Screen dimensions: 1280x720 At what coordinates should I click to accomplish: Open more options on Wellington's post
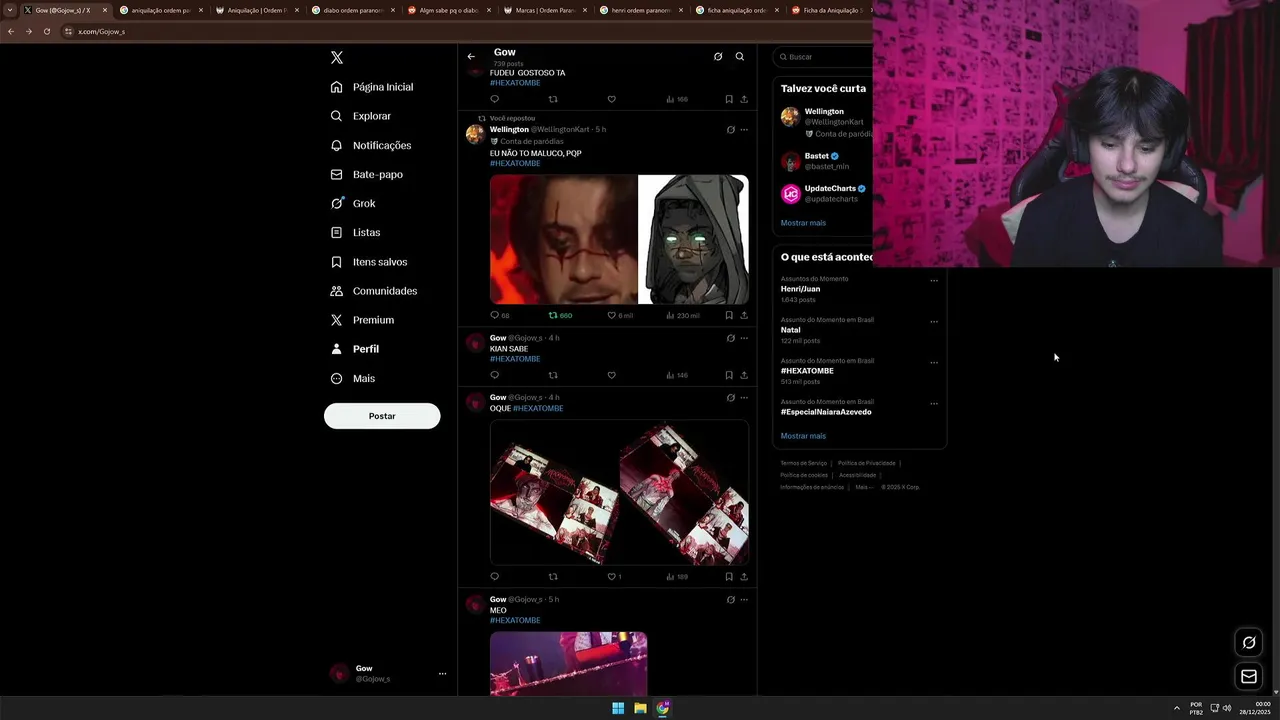744,129
